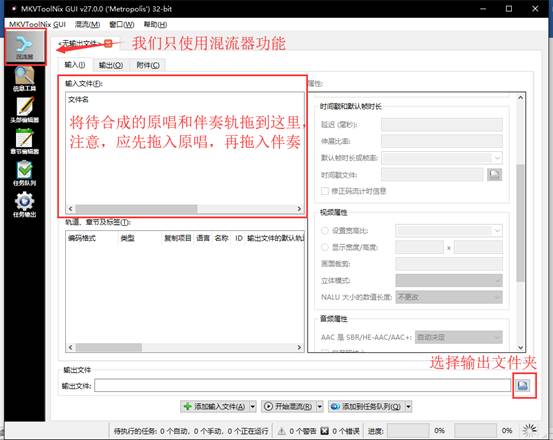Select the display width/height radio button
The image size is (553, 440).
tap(325, 247)
